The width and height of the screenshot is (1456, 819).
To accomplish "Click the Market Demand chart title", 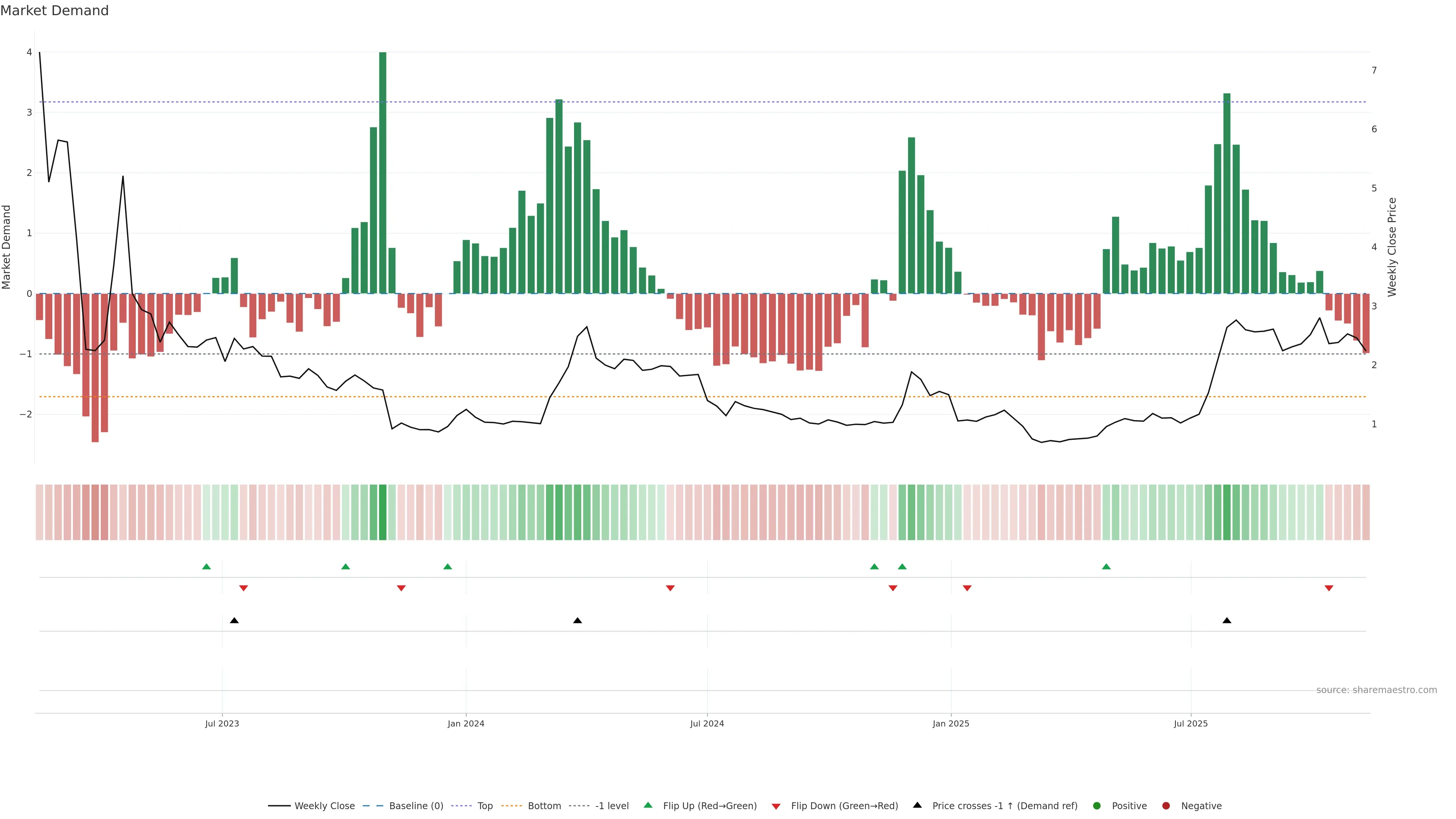I will pyautogui.click(x=54, y=11).
